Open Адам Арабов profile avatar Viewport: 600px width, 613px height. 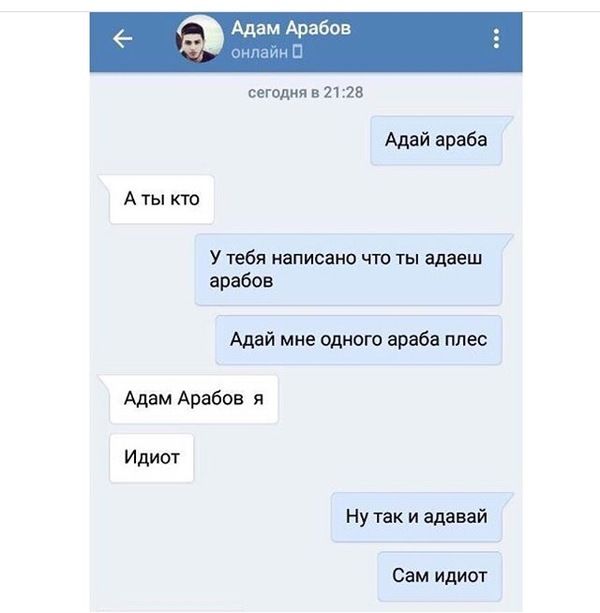coord(200,39)
